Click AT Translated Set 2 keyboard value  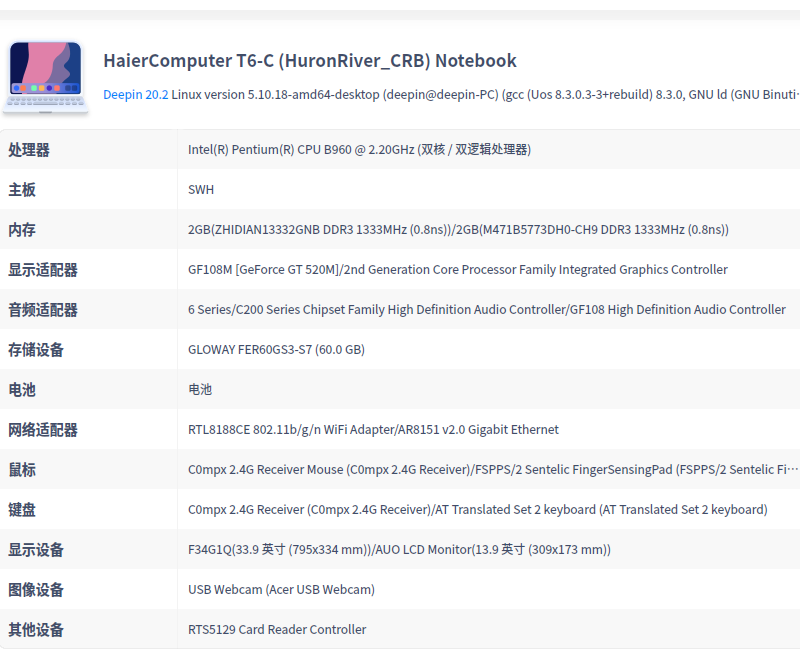point(478,510)
